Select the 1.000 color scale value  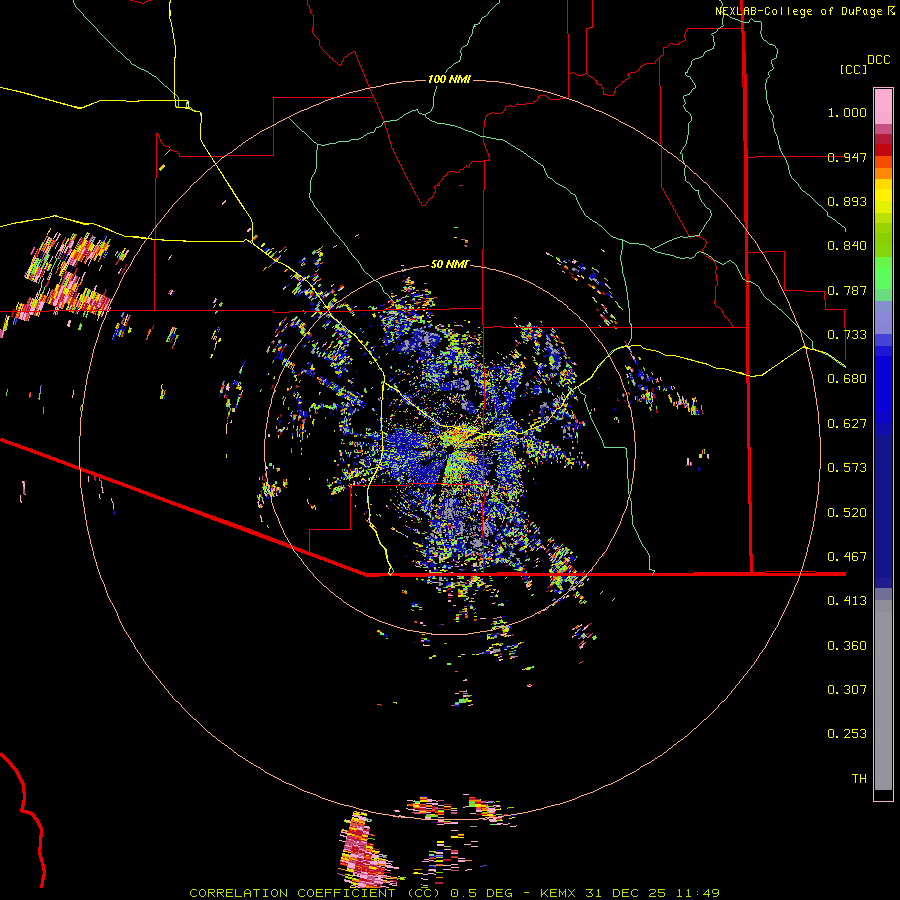pyautogui.click(x=847, y=112)
